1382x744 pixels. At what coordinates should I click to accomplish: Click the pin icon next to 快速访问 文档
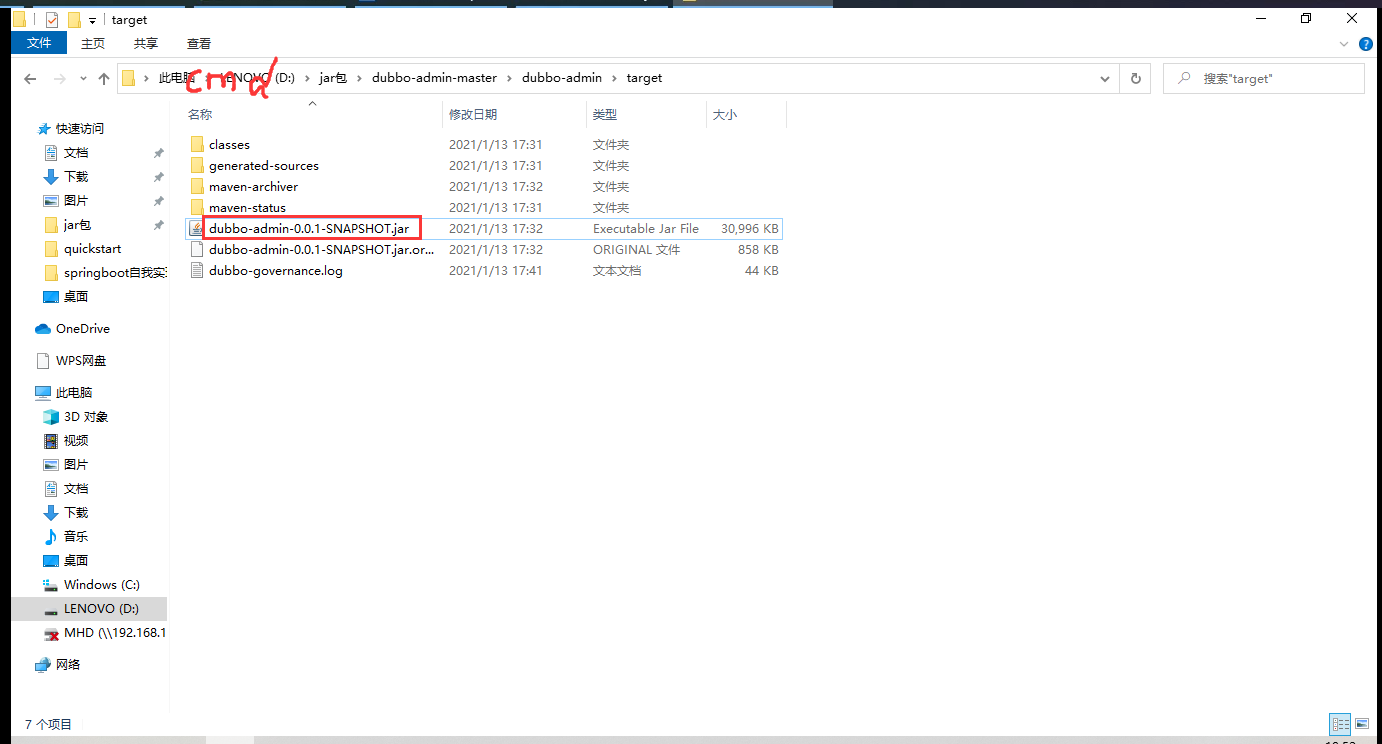coord(158,153)
